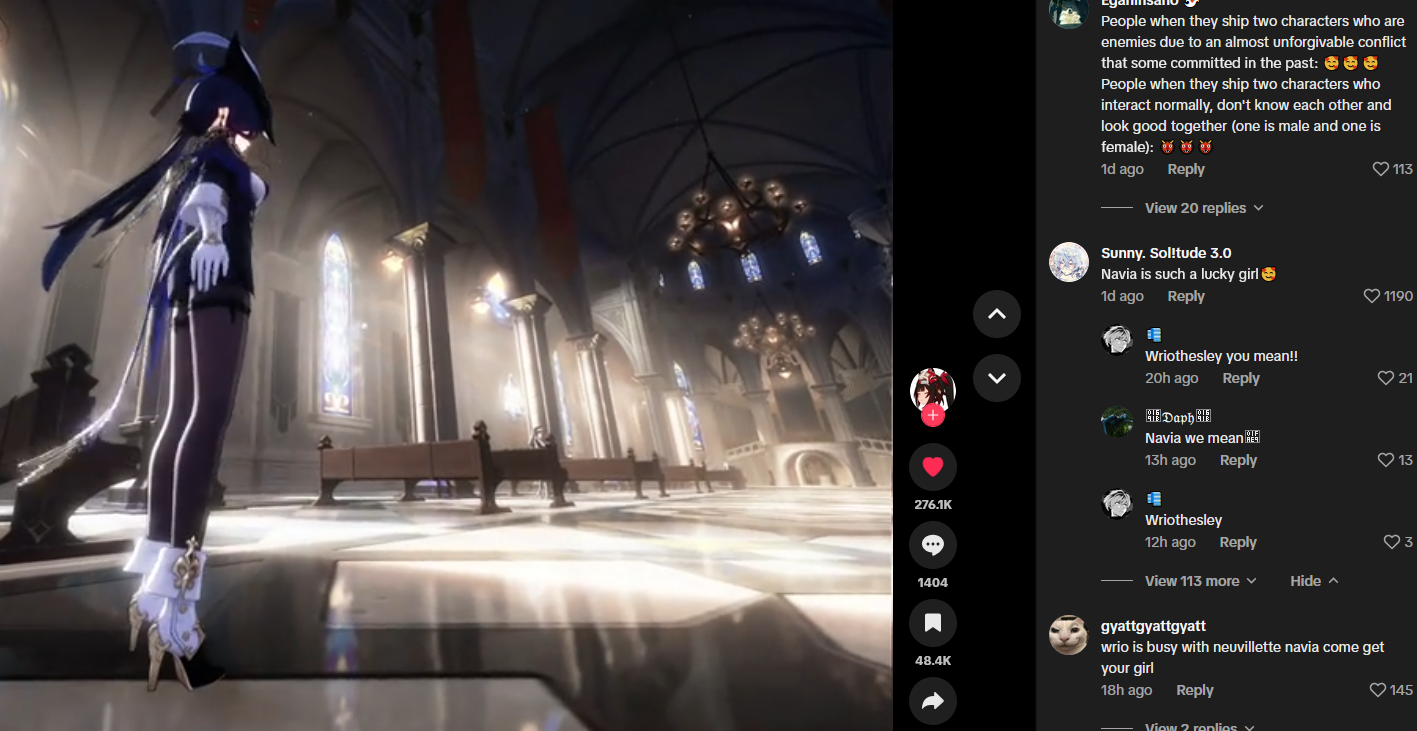This screenshot has width=1417, height=731.
Task: Reply to gyattgyattgyatt's comment
Action: click(1195, 690)
